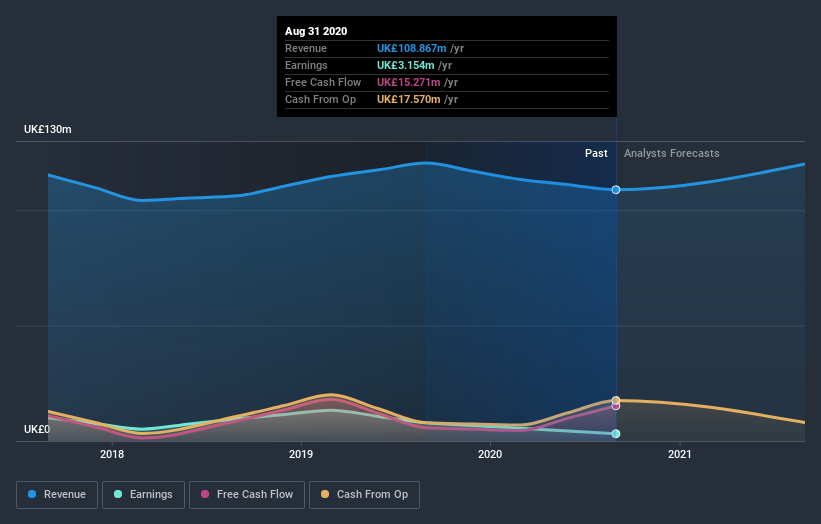Image resolution: width=821 pixels, height=524 pixels.
Task: Click the UK£3.154m earnings value
Action: pos(406,65)
